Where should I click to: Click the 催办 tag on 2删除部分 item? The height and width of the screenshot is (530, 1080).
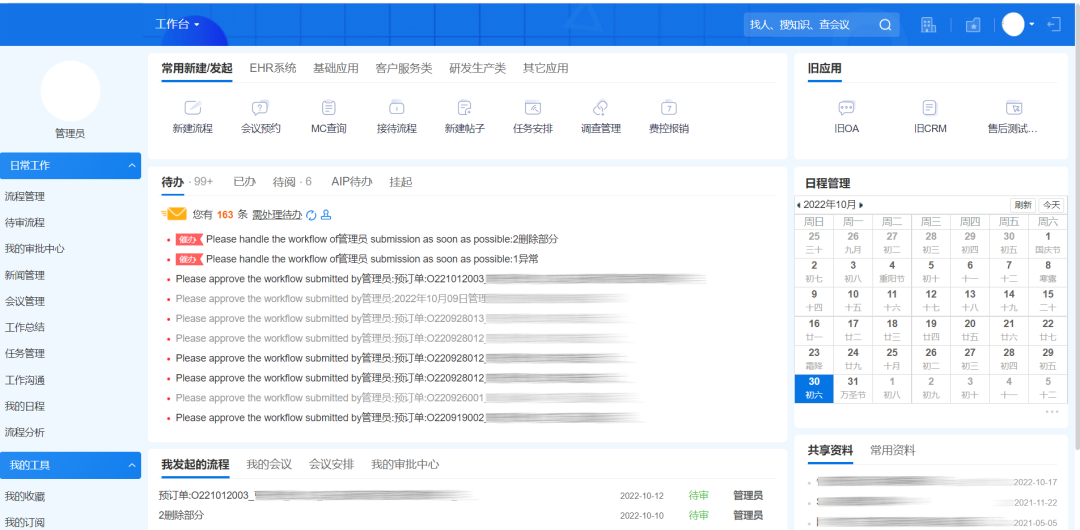[x=189, y=239]
